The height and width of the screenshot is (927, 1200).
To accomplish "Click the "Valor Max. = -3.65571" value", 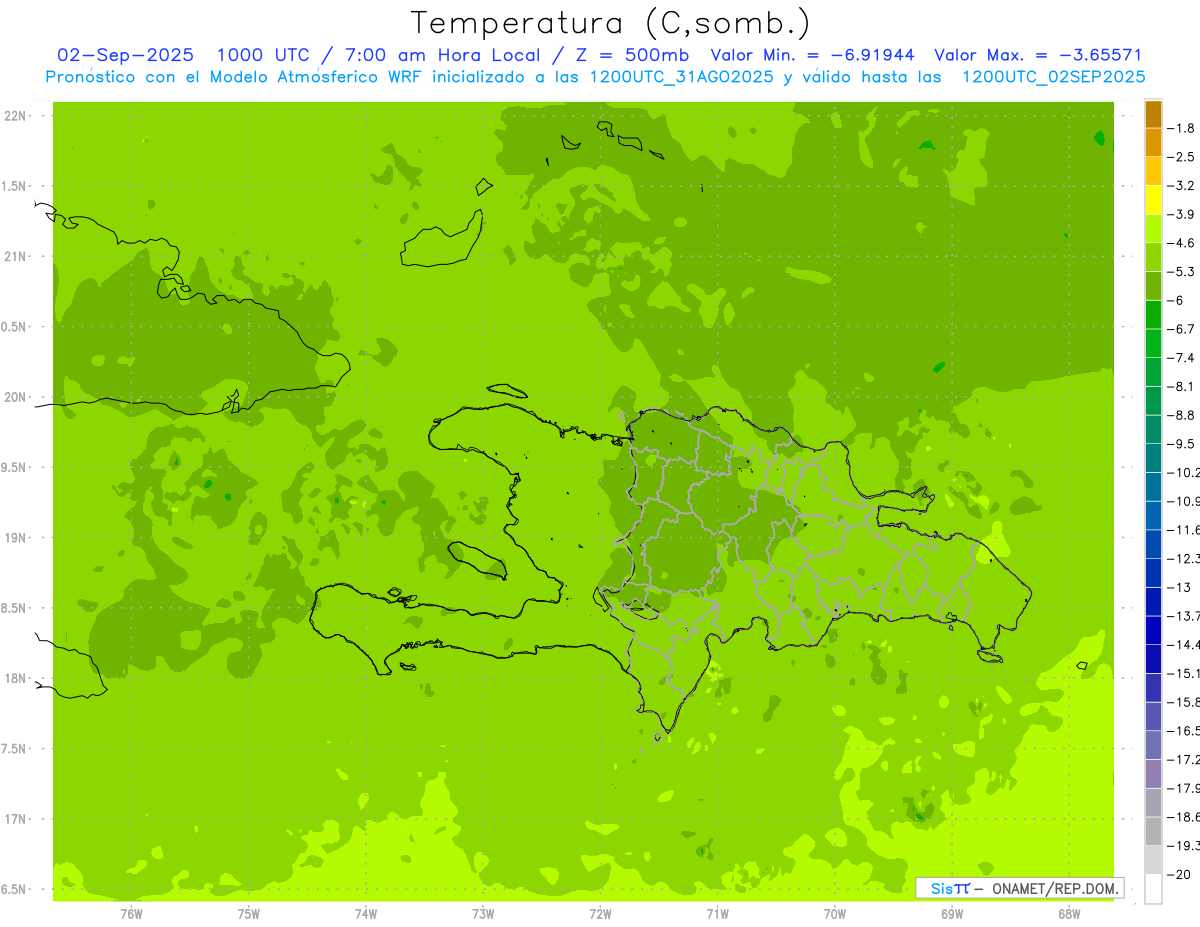I will 1037,55.
